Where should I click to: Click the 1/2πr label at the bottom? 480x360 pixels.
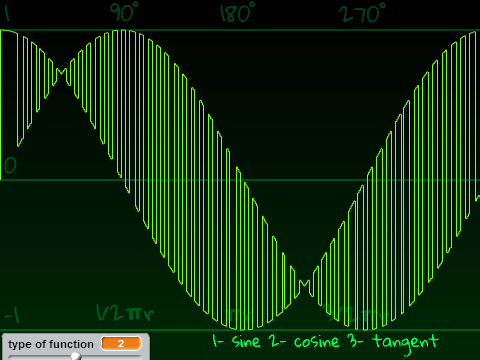(125, 313)
